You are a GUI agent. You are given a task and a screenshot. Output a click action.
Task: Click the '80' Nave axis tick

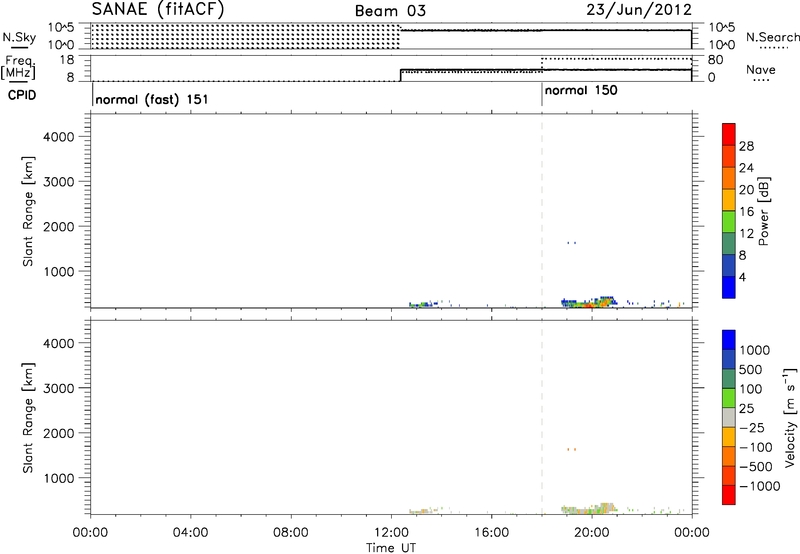pyautogui.click(x=715, y=60)
